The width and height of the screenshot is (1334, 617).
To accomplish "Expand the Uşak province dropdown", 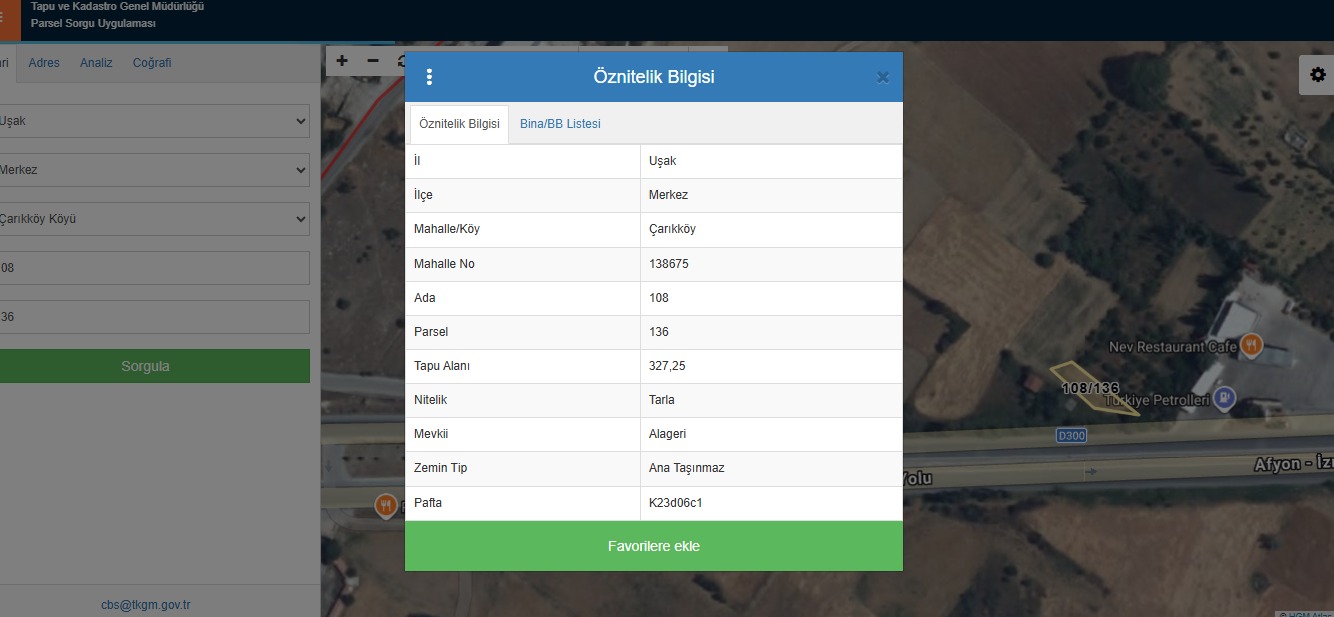I will coord(153,121).
